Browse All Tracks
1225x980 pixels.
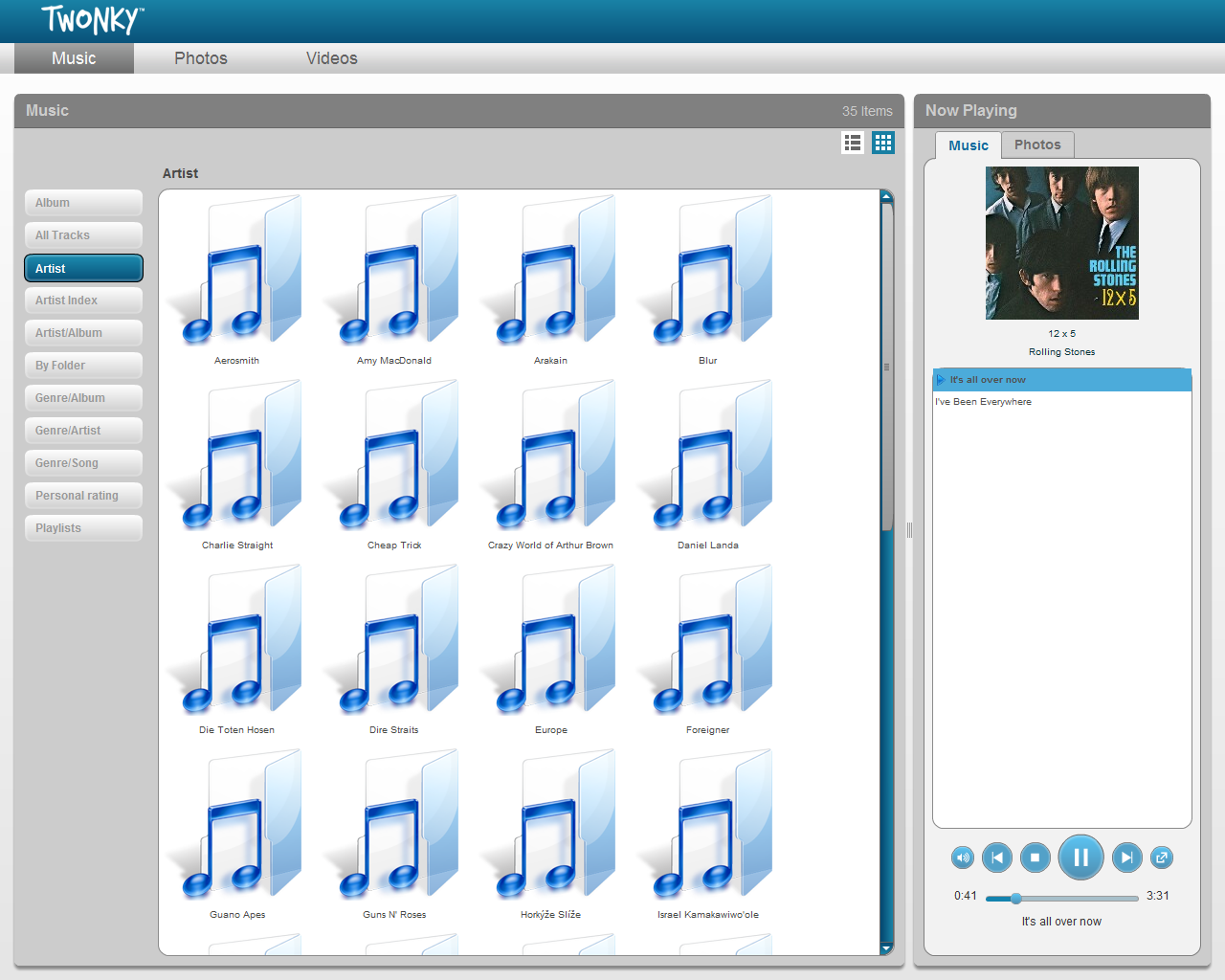[x=83, y=235]
